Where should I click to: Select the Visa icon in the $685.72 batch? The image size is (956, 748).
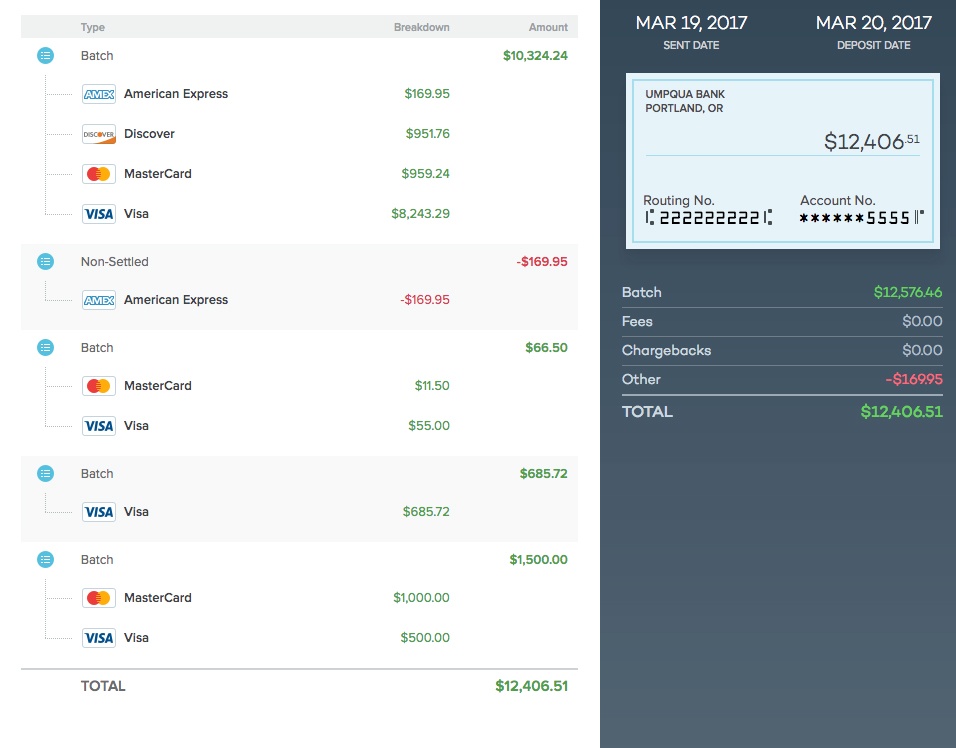[98, 511]
